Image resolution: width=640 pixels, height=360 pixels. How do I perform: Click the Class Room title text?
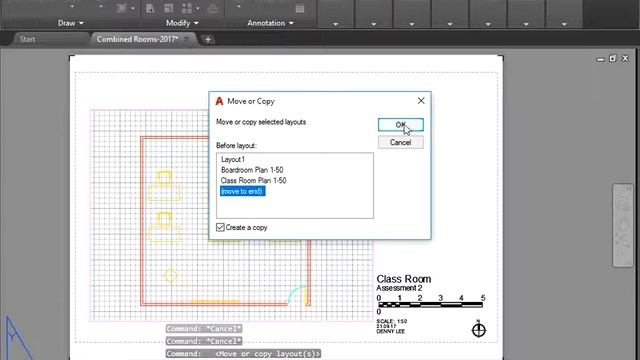pos(403,279)
